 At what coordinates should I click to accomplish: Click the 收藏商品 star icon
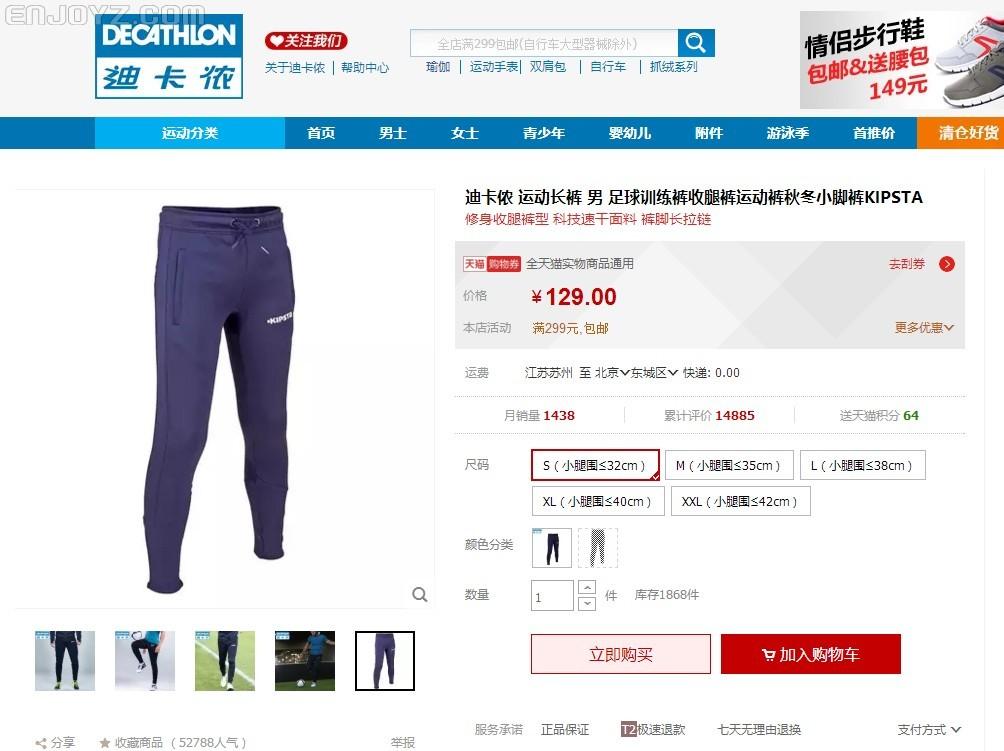pyautogui.click(x=105, y=743)
